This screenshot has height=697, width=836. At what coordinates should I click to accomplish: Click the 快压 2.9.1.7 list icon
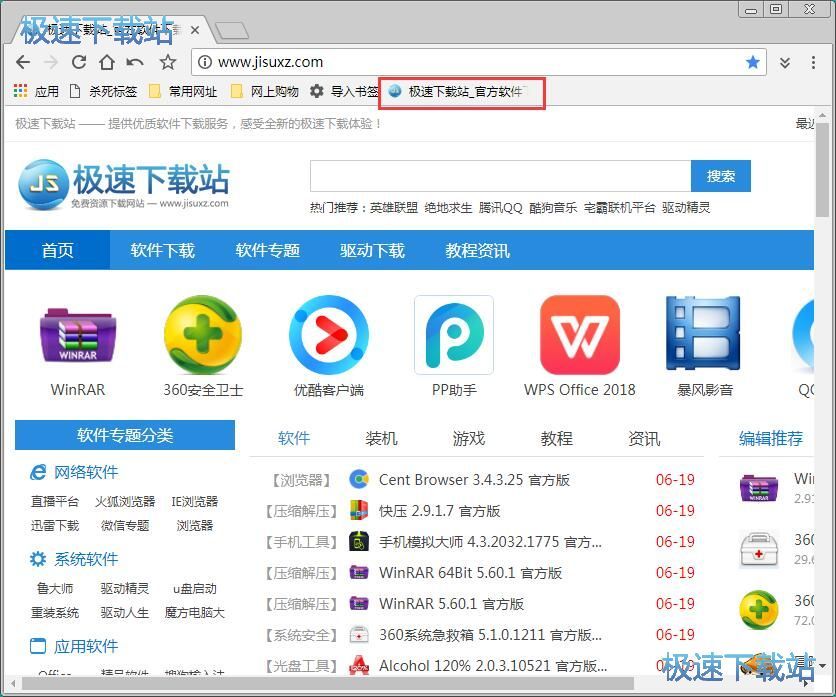click(359, 510)
